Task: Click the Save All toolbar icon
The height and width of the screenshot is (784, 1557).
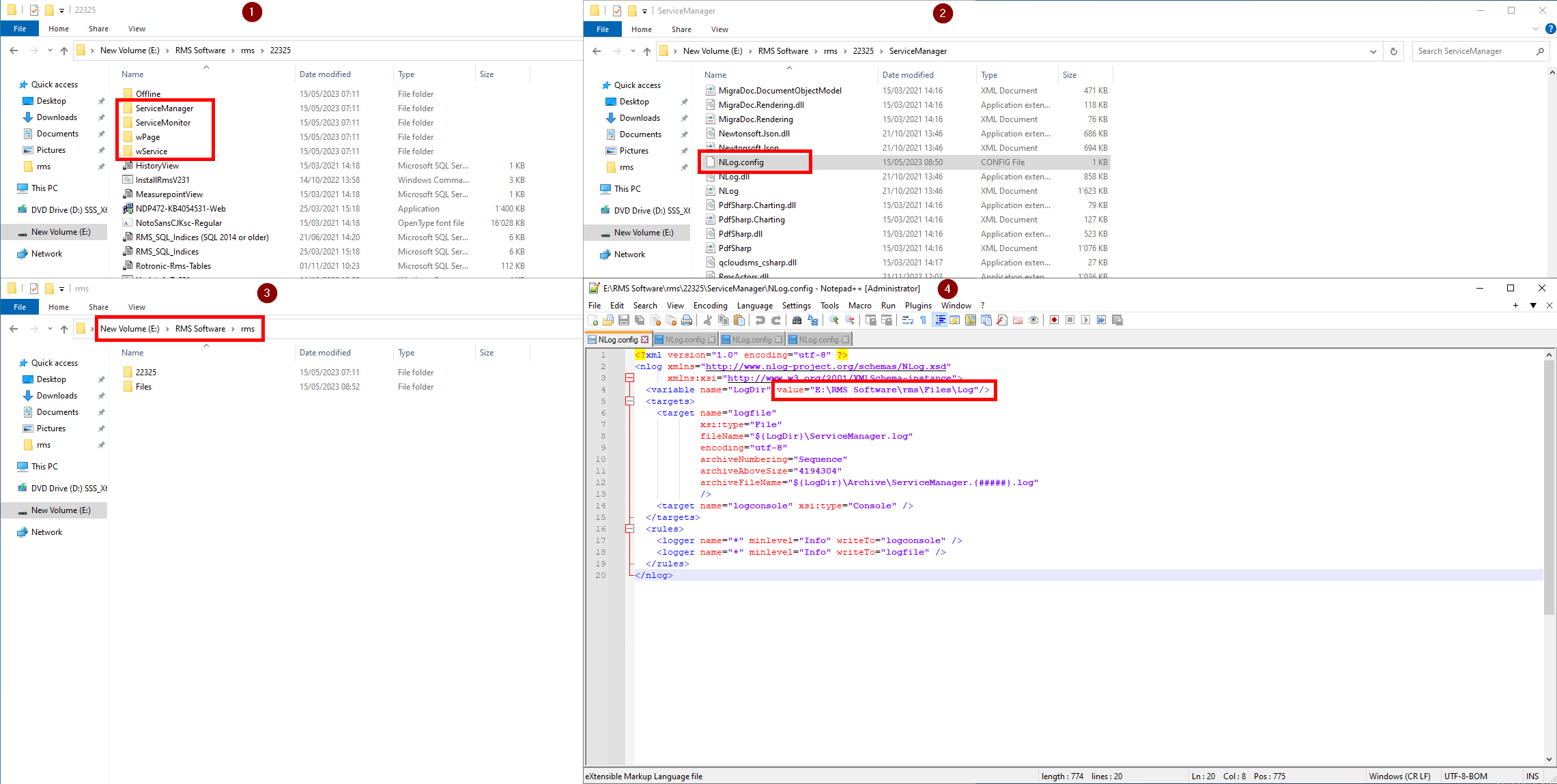Action: 640,320
